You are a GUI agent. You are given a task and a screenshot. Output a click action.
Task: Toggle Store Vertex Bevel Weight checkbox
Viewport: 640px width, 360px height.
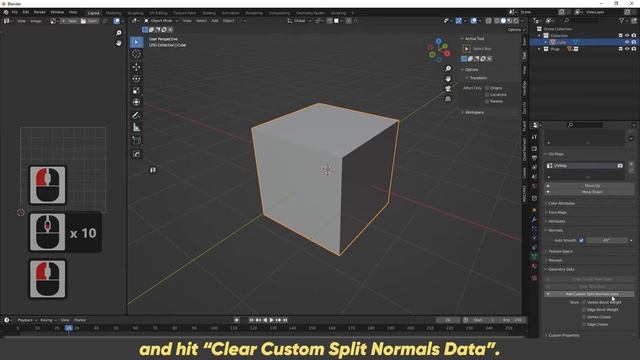[584, 302]
